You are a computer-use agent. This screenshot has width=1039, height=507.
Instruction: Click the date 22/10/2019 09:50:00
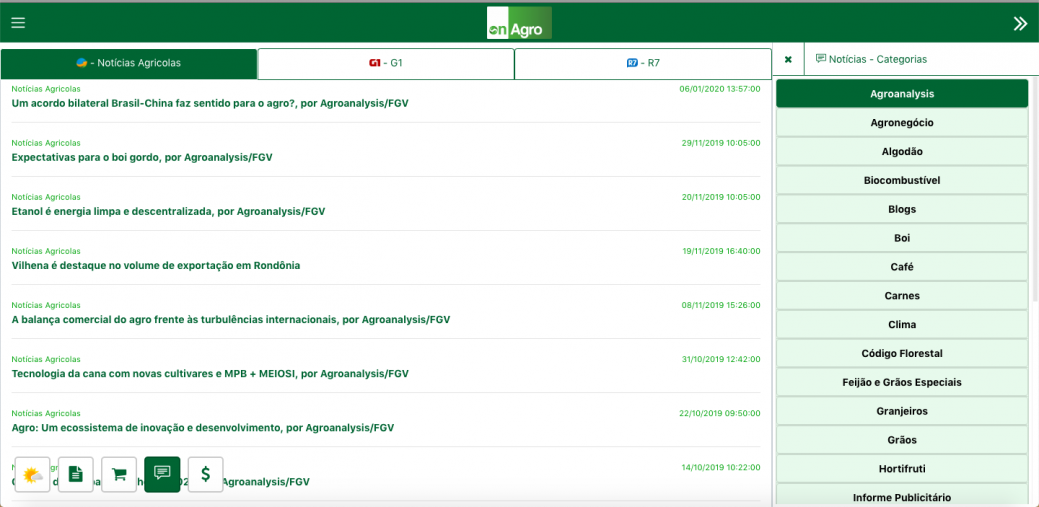point(720,413)
